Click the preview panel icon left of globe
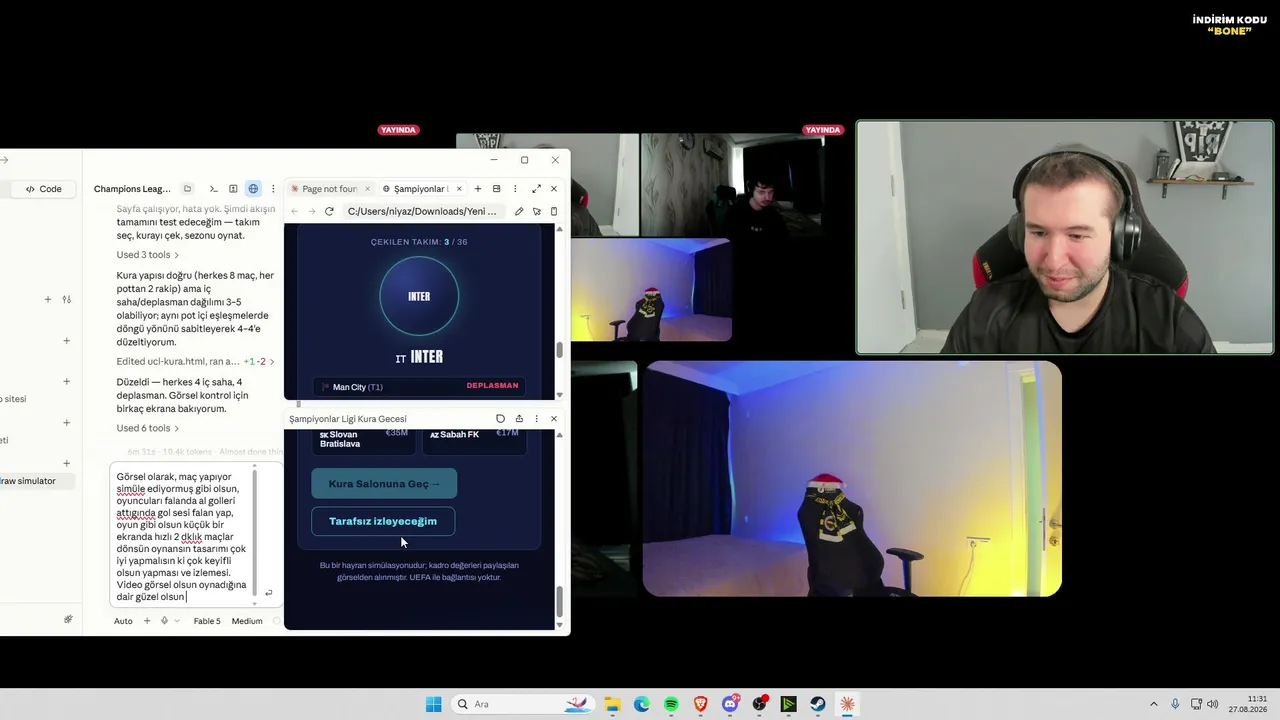This screenshot has width=1280, height=720. (x=233, y=189)
